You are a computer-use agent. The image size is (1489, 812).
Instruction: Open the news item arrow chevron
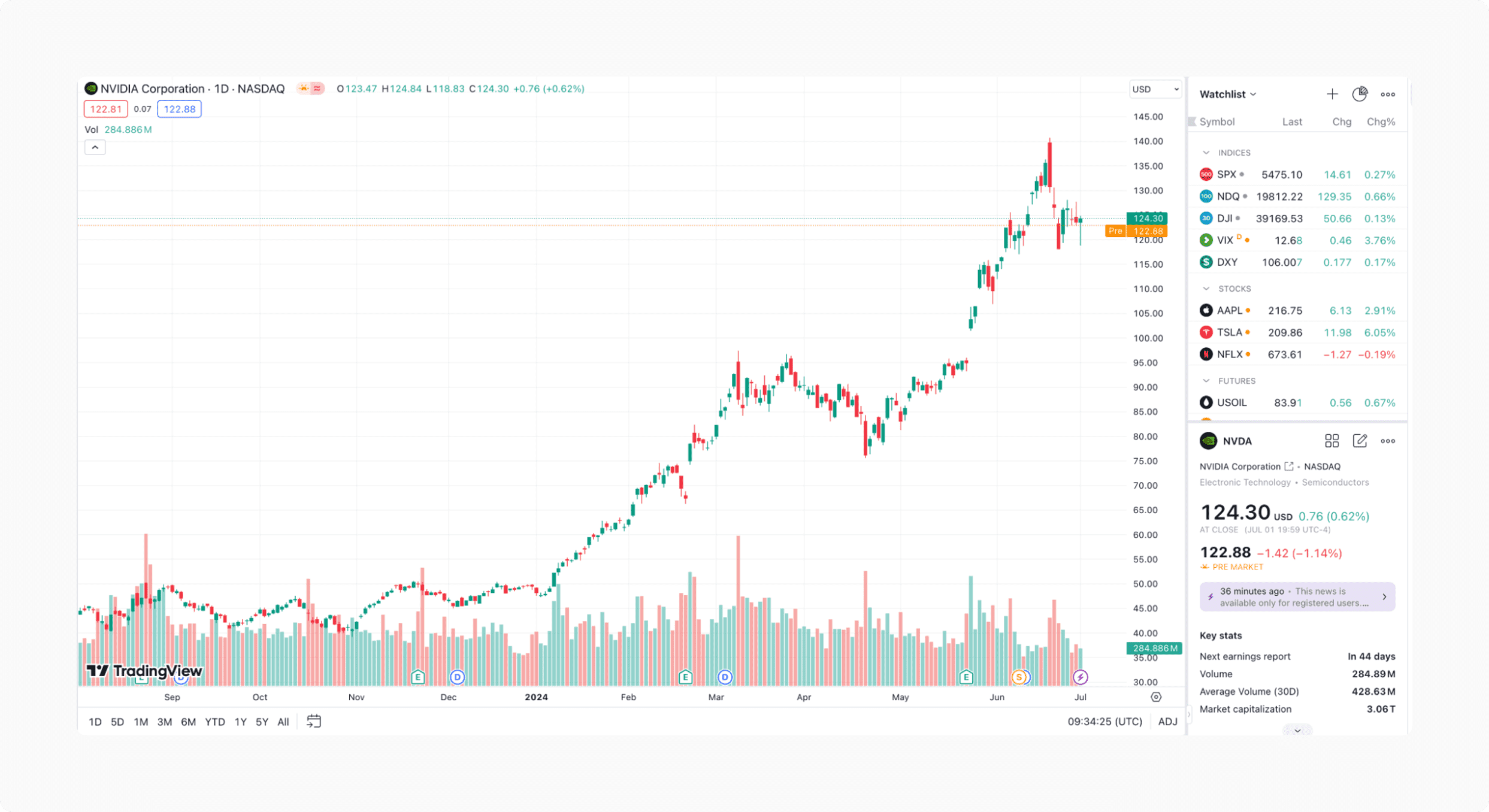1384,596
